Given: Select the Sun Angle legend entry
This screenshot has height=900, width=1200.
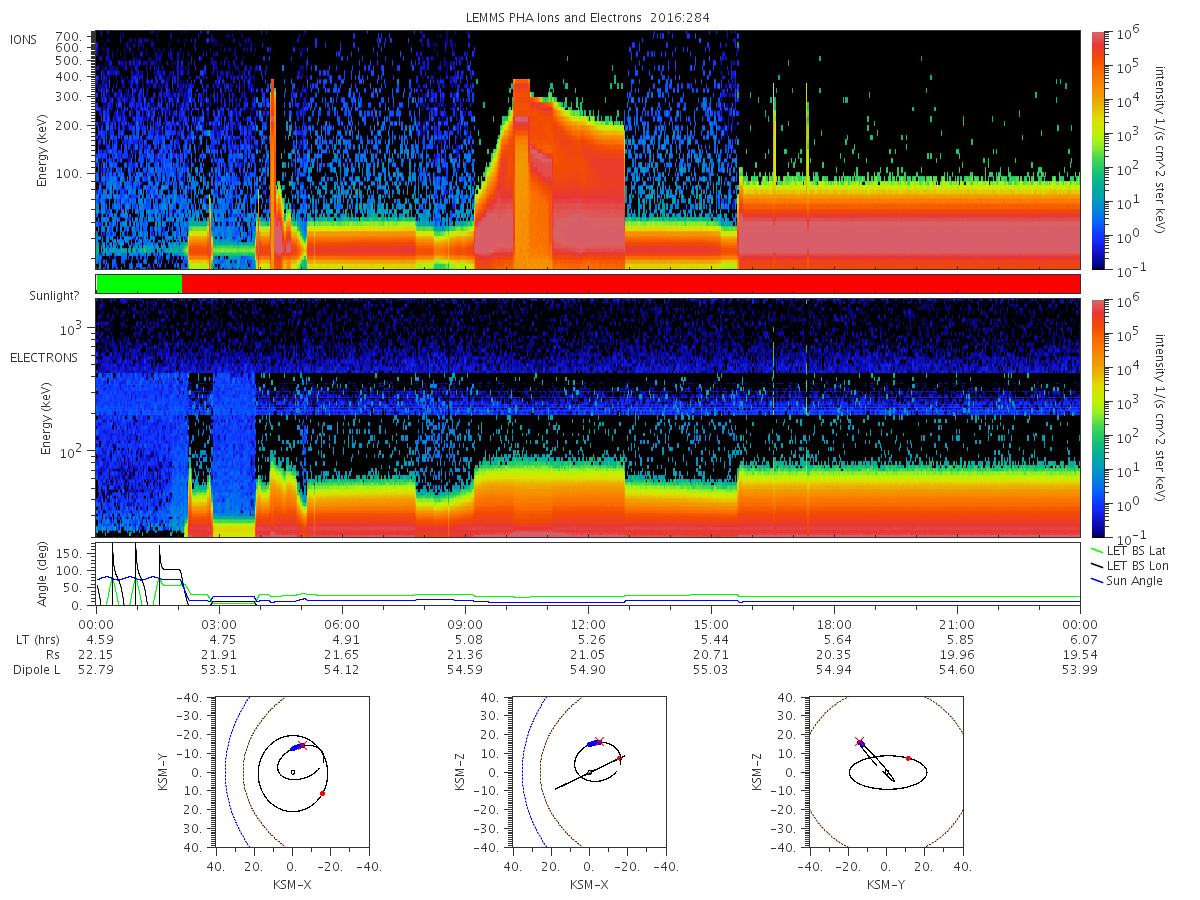Looking at the screenshot, I should [x=1127, y=581].
